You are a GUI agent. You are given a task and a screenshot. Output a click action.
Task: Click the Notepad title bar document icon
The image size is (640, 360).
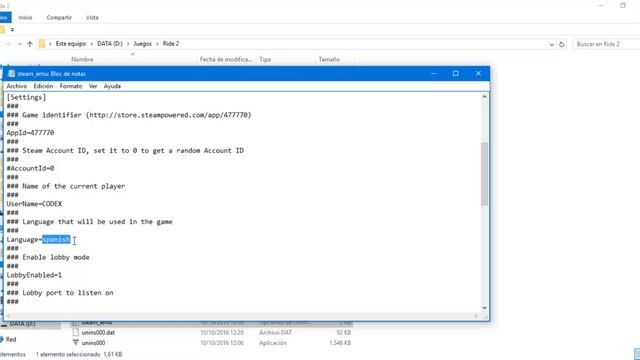[x=11, y=73]
